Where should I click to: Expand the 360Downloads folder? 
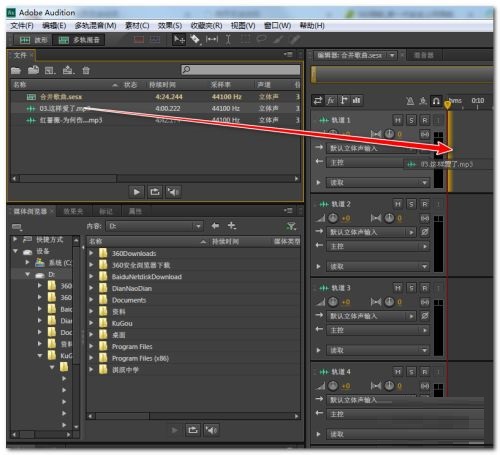91,253
